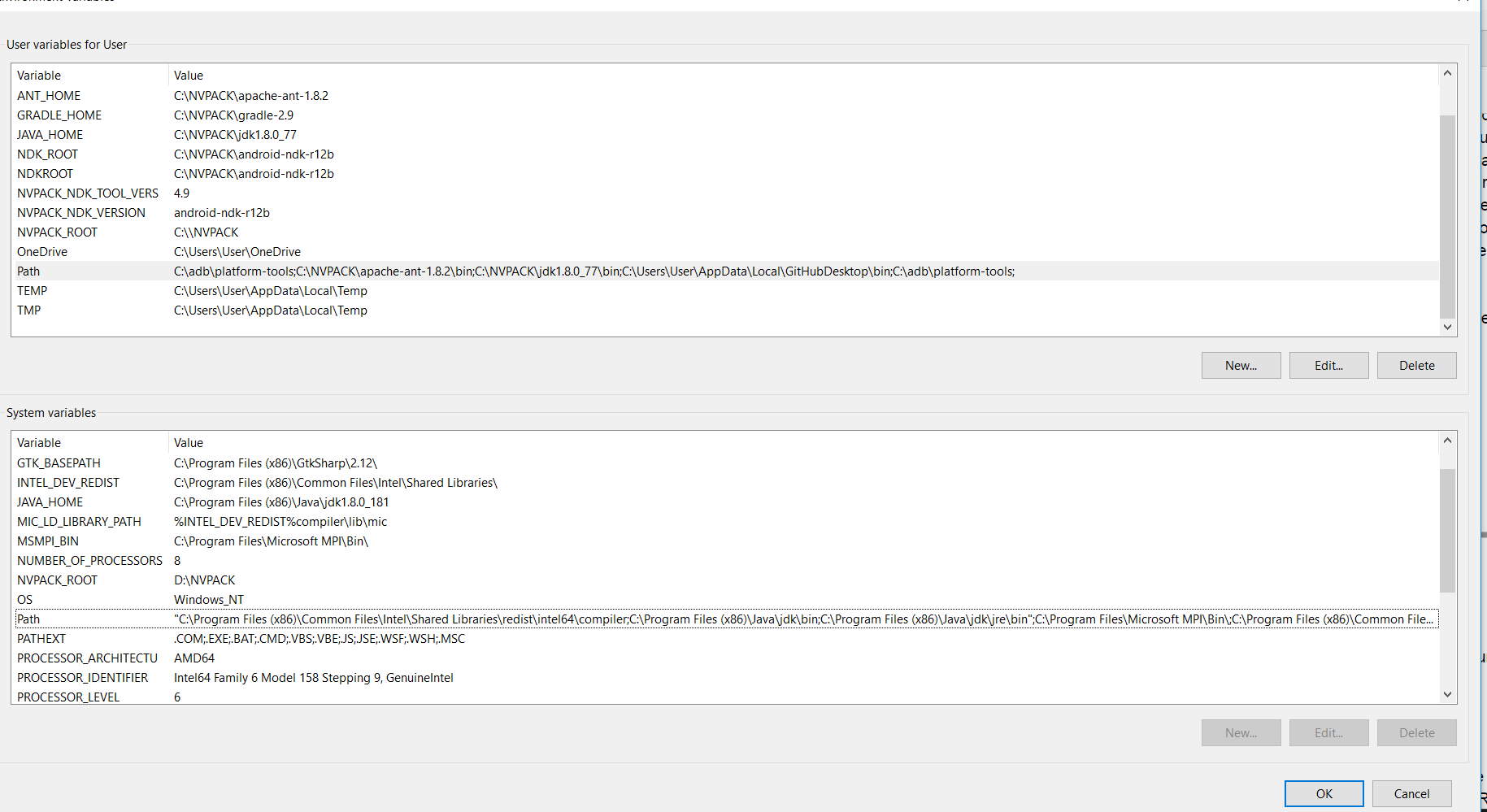1487x812 pixels.
Task: Confirm changes with OK
Action: 1324,793
